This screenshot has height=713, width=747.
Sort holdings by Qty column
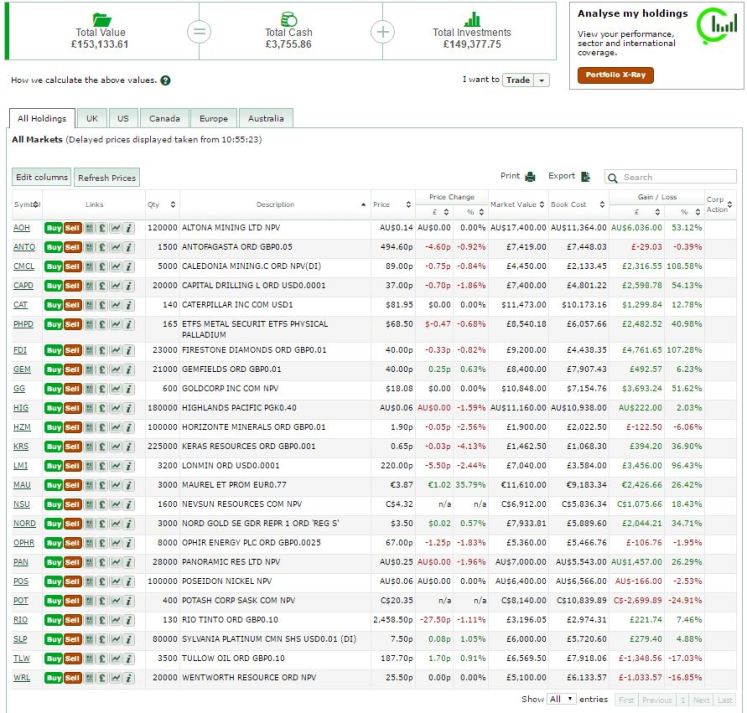(x=162, y=205)
